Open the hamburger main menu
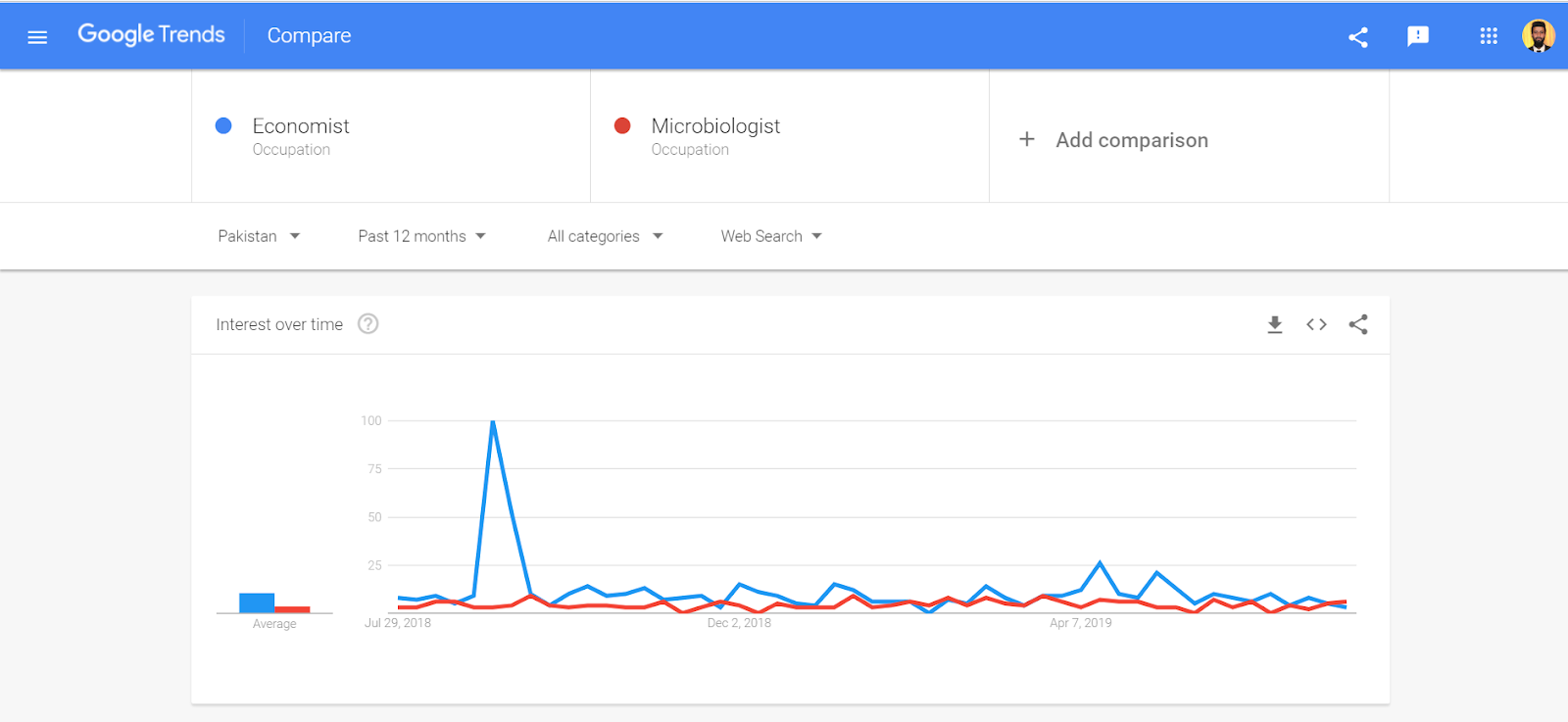This screenshot has height=722, width=1568. tap(37, 37)
